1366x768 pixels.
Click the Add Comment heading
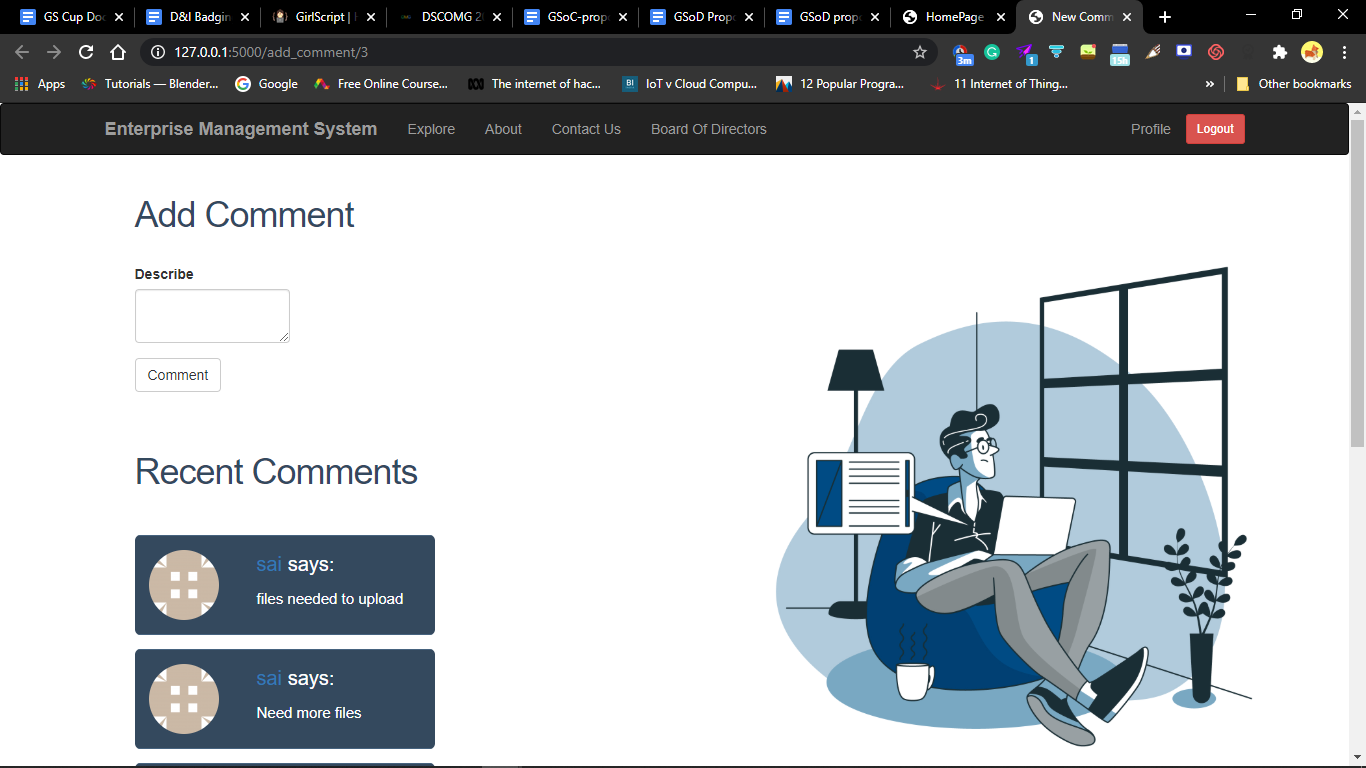(x=244, y=215)
